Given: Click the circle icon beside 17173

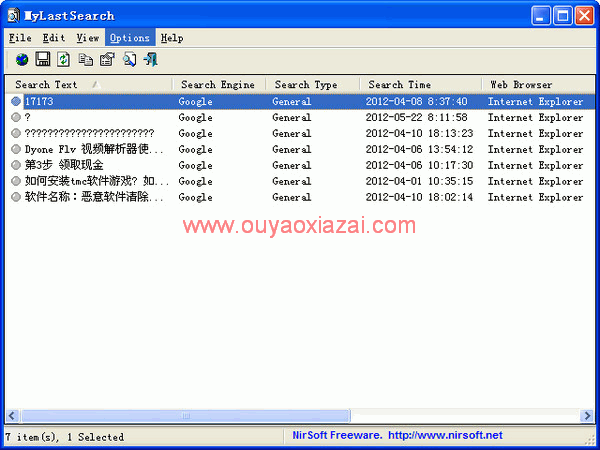Looking at the screenshot, I should coord(16,101).
